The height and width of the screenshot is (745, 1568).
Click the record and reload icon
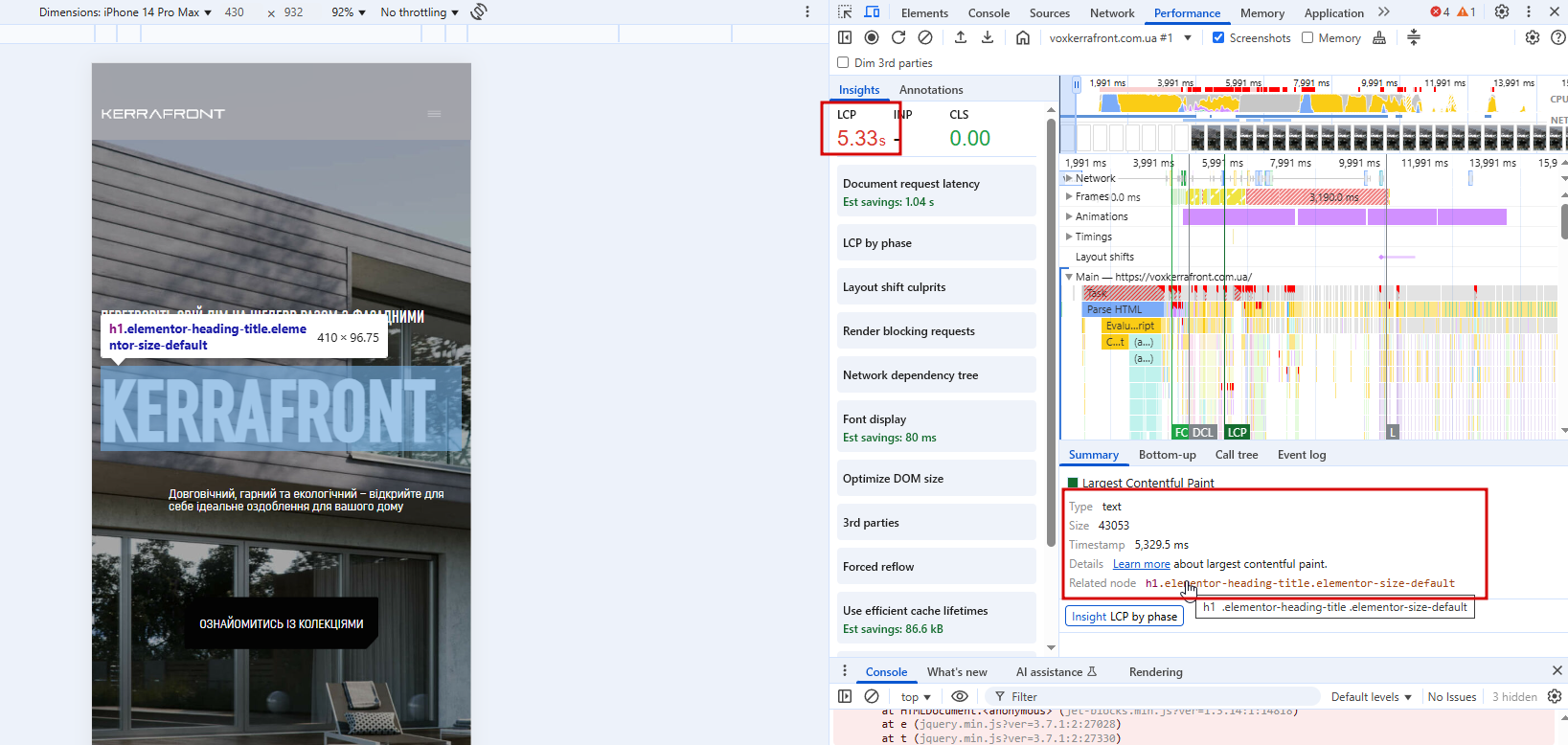(x=898, y=37)
